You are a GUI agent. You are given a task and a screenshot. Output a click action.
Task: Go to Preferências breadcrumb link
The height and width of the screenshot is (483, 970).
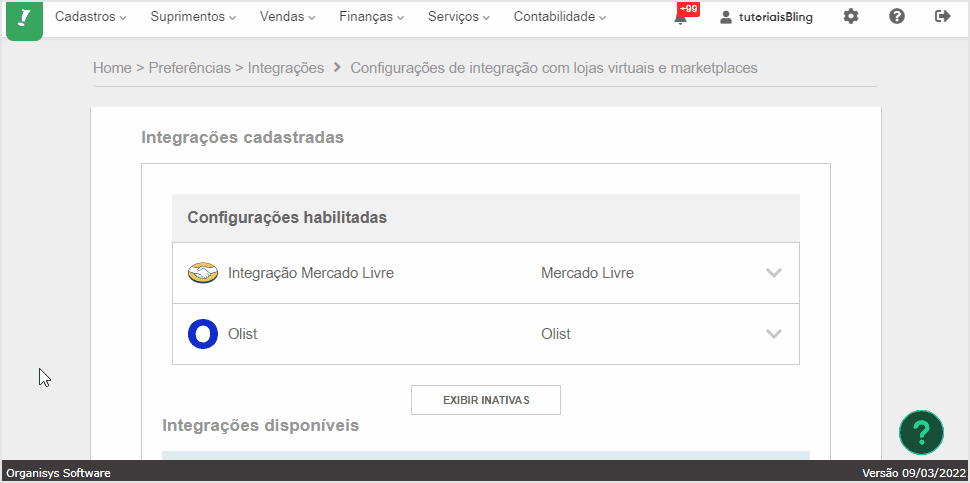click(x=189, y=68)
